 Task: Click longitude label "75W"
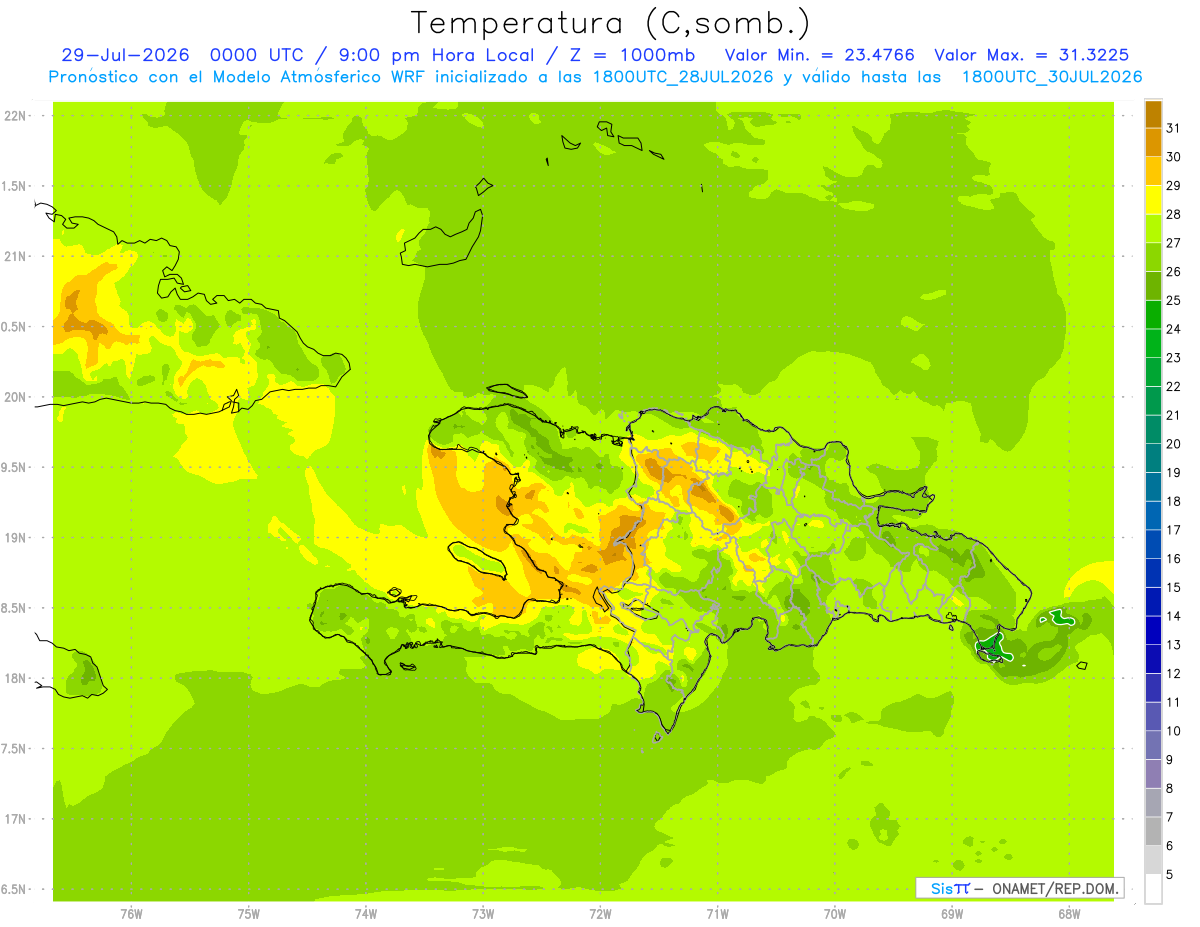[249, 914]
